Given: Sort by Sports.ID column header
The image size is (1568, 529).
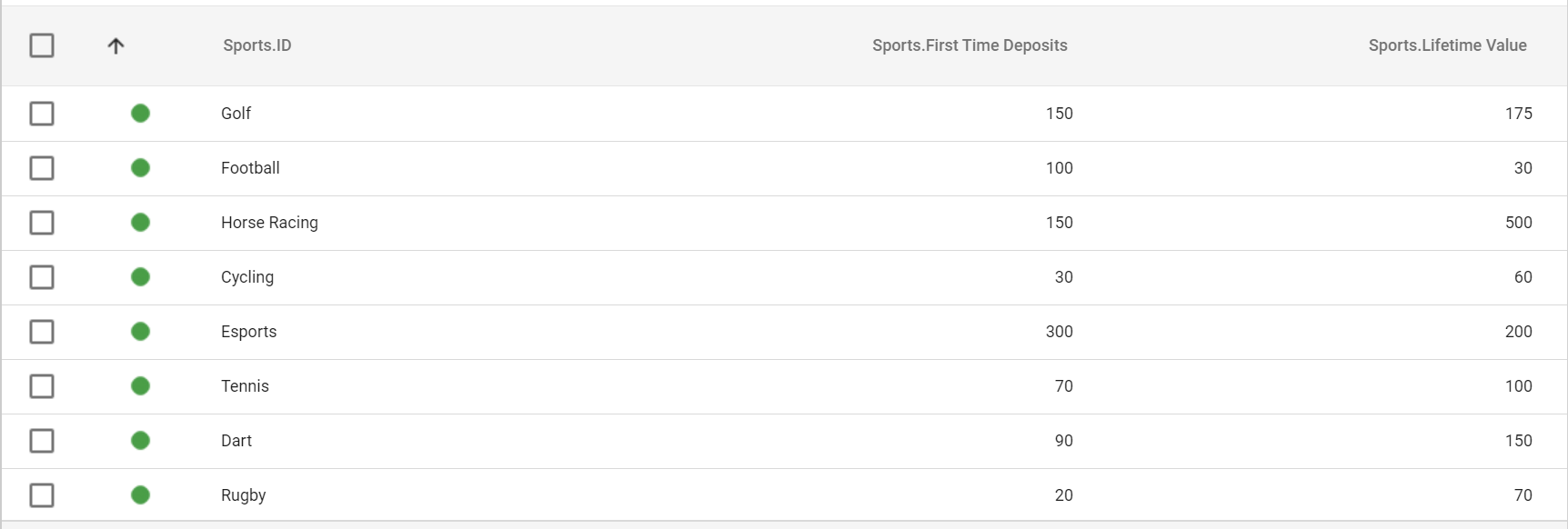Looking at the screenshot, I should [x=257, y=45].
